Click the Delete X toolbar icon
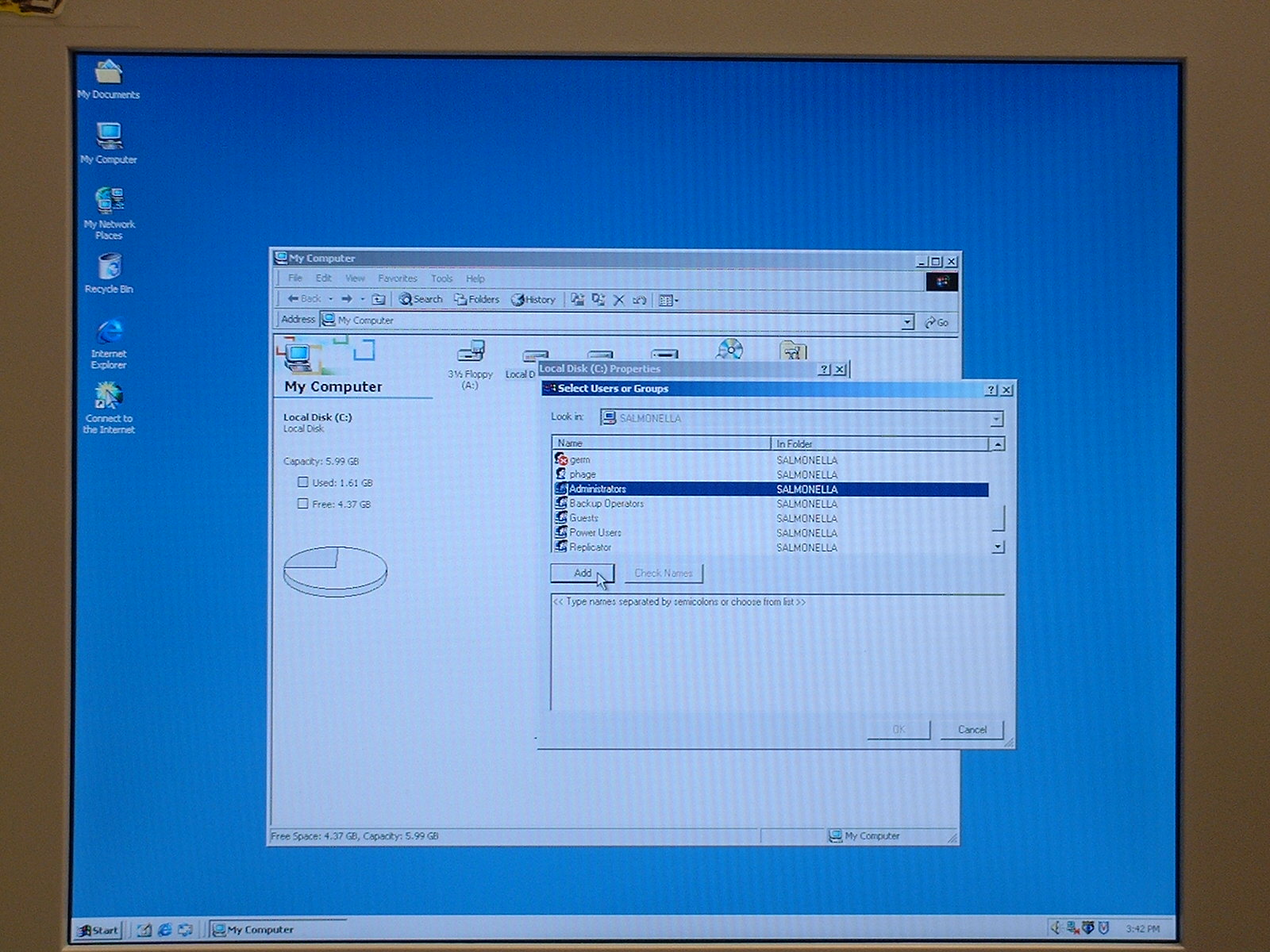Image resolution: width=1270 pixels, height=952 pixels. click(618, 300)
